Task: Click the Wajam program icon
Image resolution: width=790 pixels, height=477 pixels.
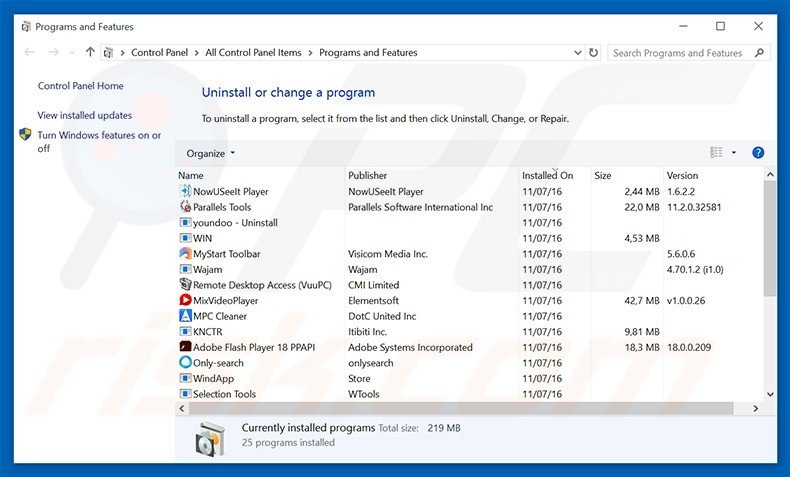Action: pos(185,269)
